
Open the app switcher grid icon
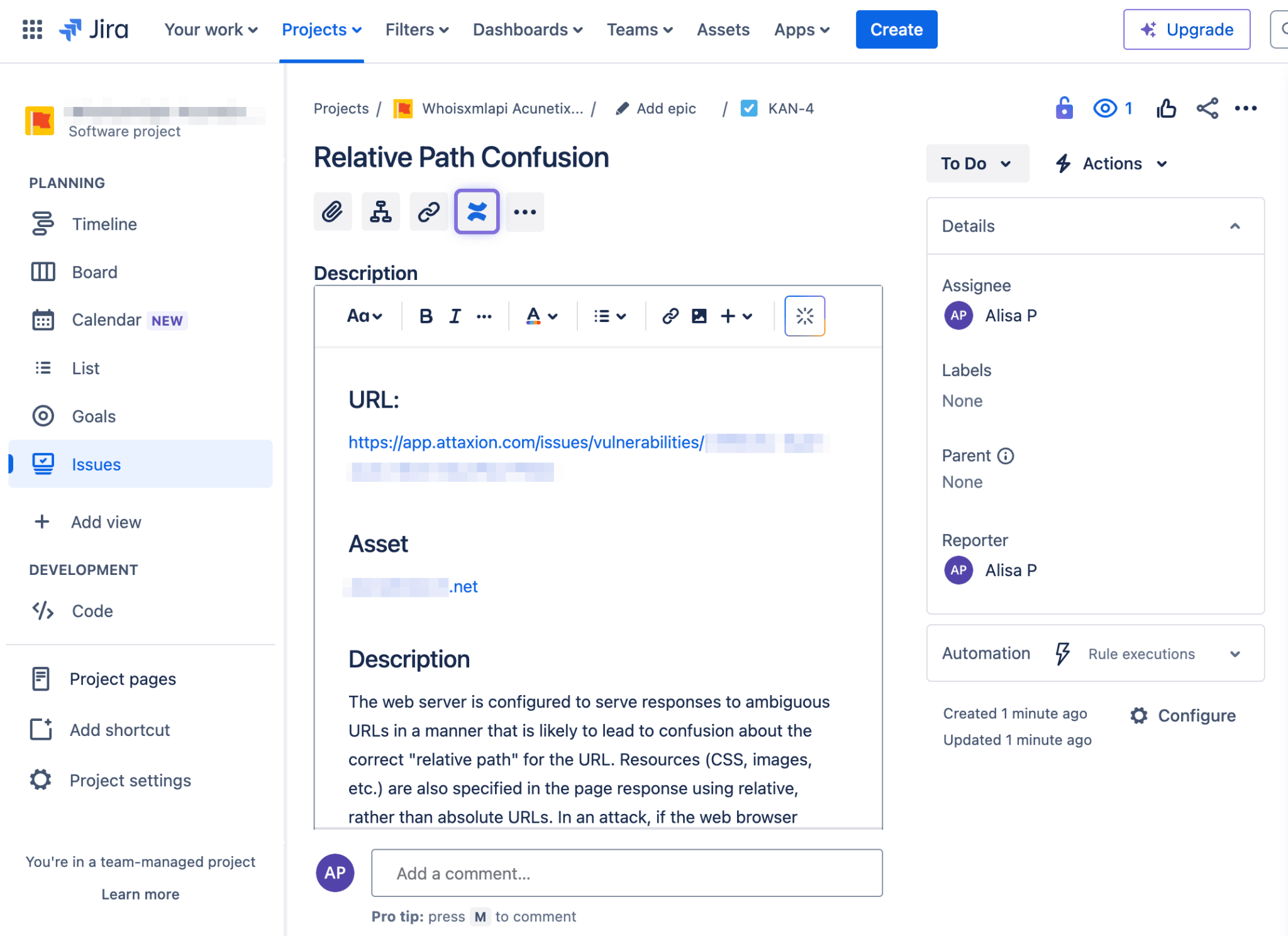(x=32, y=30)
